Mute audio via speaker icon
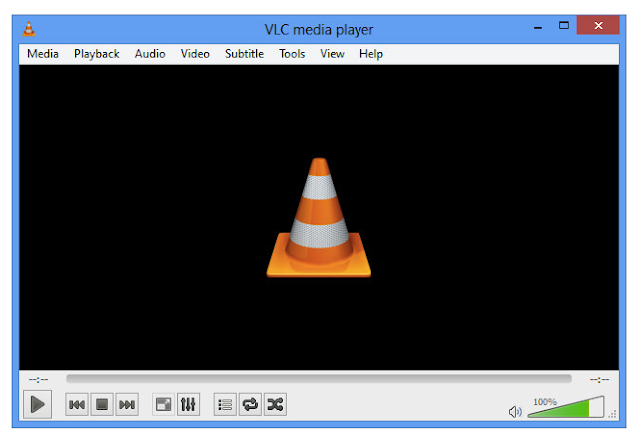The height and width of the screenshot is (436, 640). [x=515, y=412]
